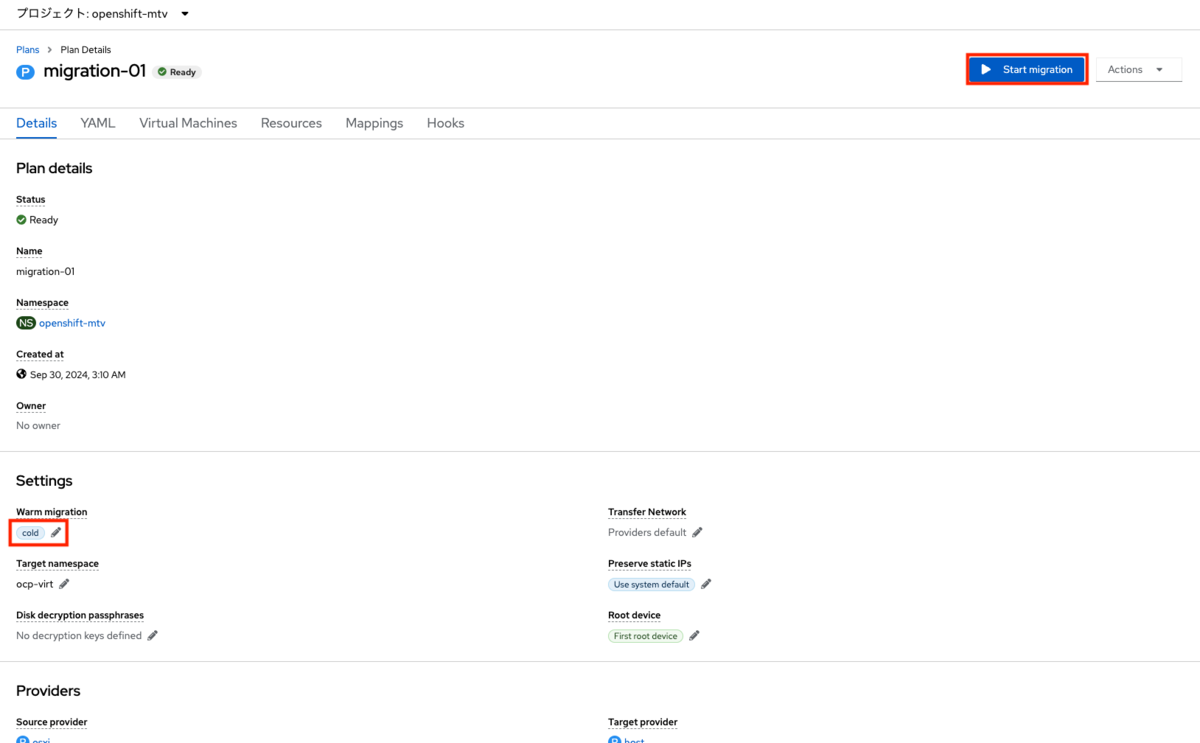Edit the Warm migration setting via pencil icon
The width and height of the screenshot is (1200, 743).
coord(55,532)
